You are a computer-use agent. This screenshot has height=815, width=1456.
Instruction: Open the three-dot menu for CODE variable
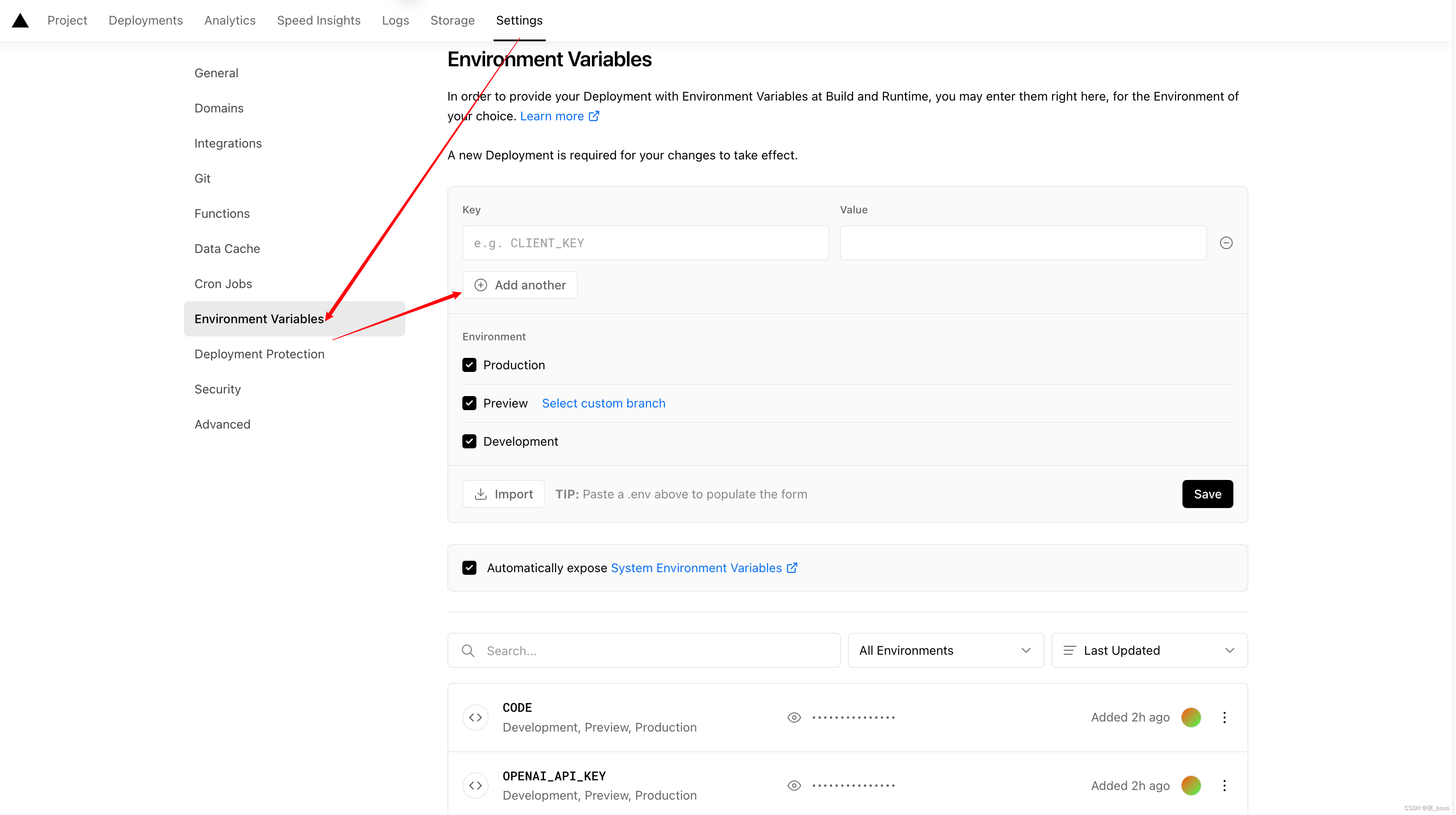1224,717
